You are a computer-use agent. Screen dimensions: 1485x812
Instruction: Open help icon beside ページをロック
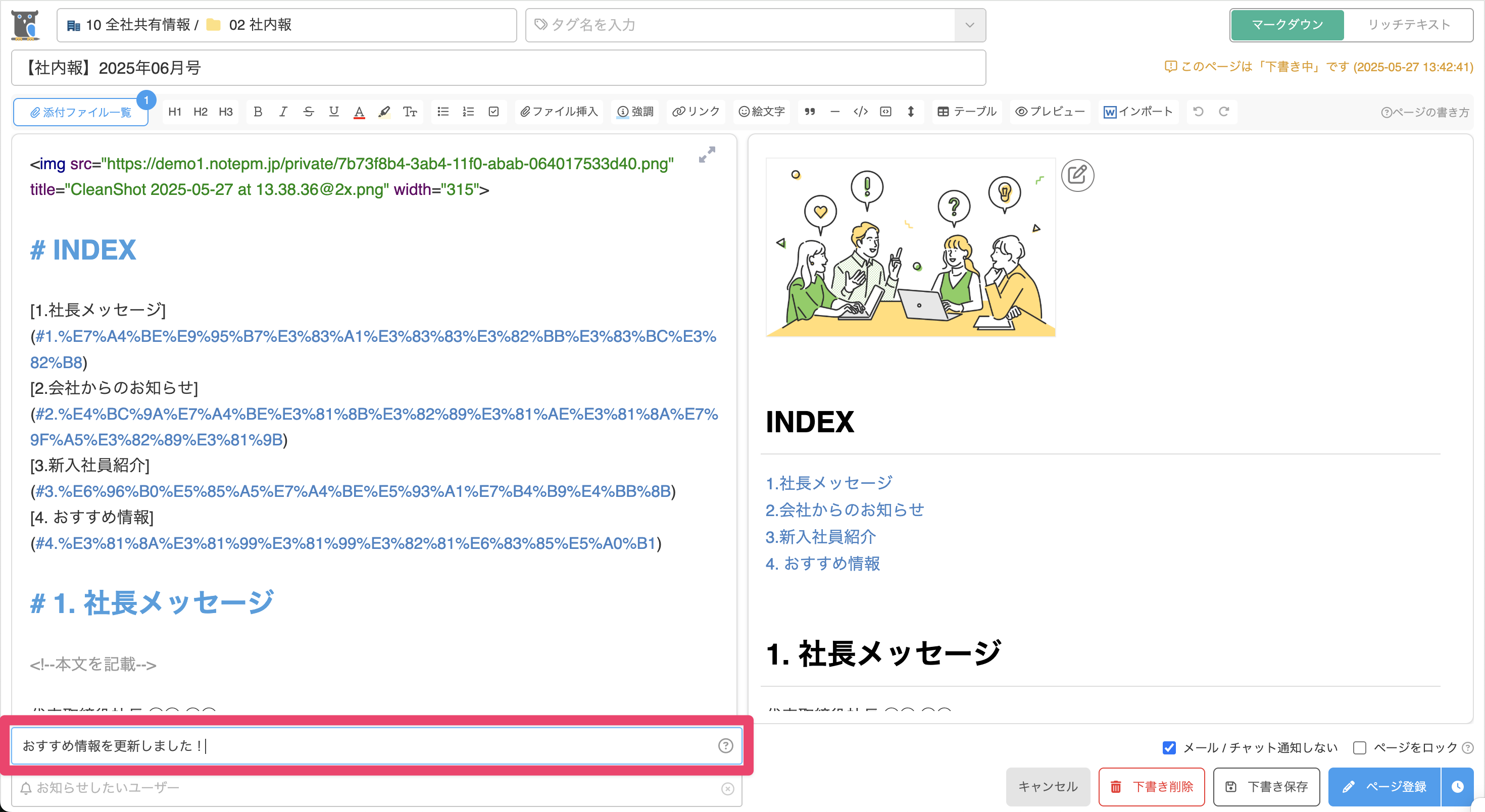coord(1468,748)
